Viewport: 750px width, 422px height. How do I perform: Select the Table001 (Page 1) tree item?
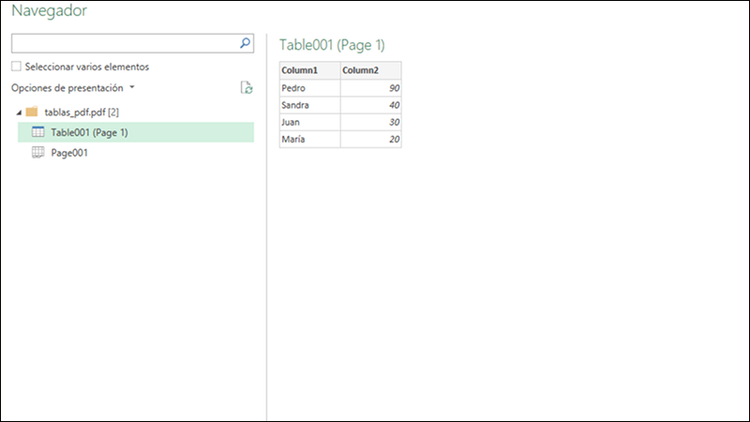89,132
